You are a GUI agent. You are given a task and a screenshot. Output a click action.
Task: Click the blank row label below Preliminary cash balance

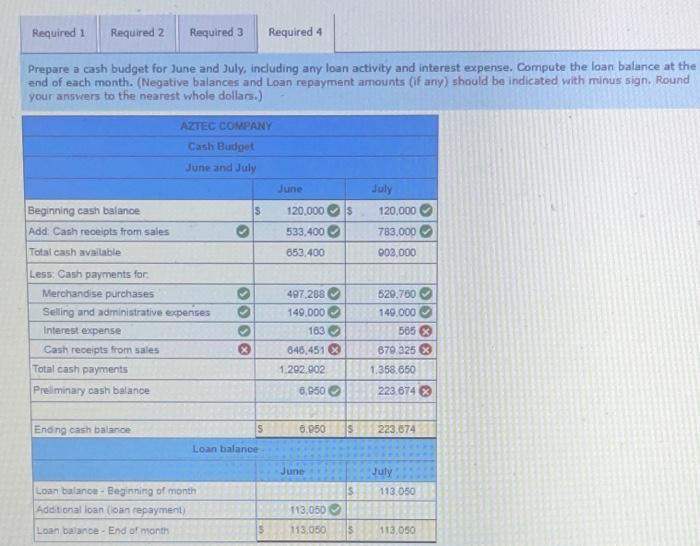143,411
